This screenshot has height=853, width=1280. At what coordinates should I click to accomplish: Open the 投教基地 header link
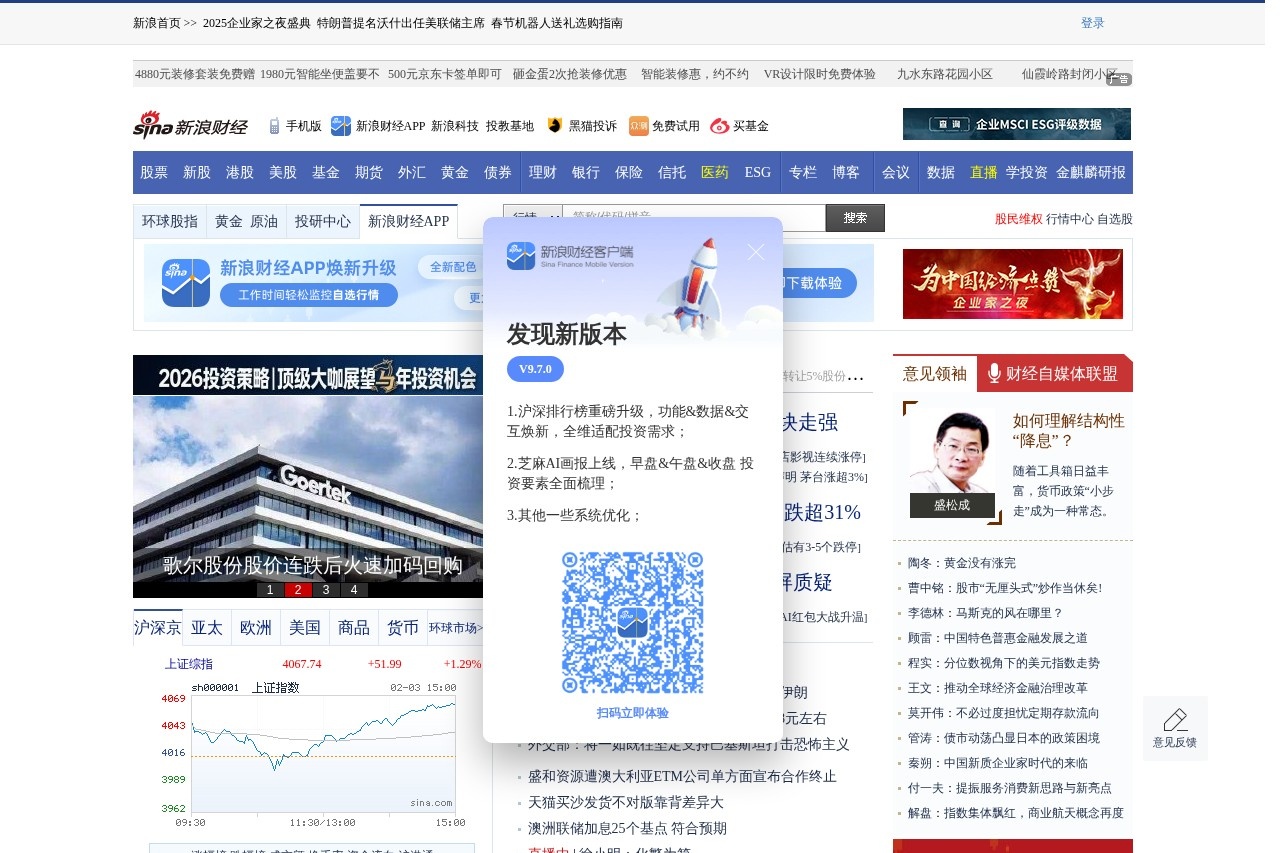click(510, 126)
